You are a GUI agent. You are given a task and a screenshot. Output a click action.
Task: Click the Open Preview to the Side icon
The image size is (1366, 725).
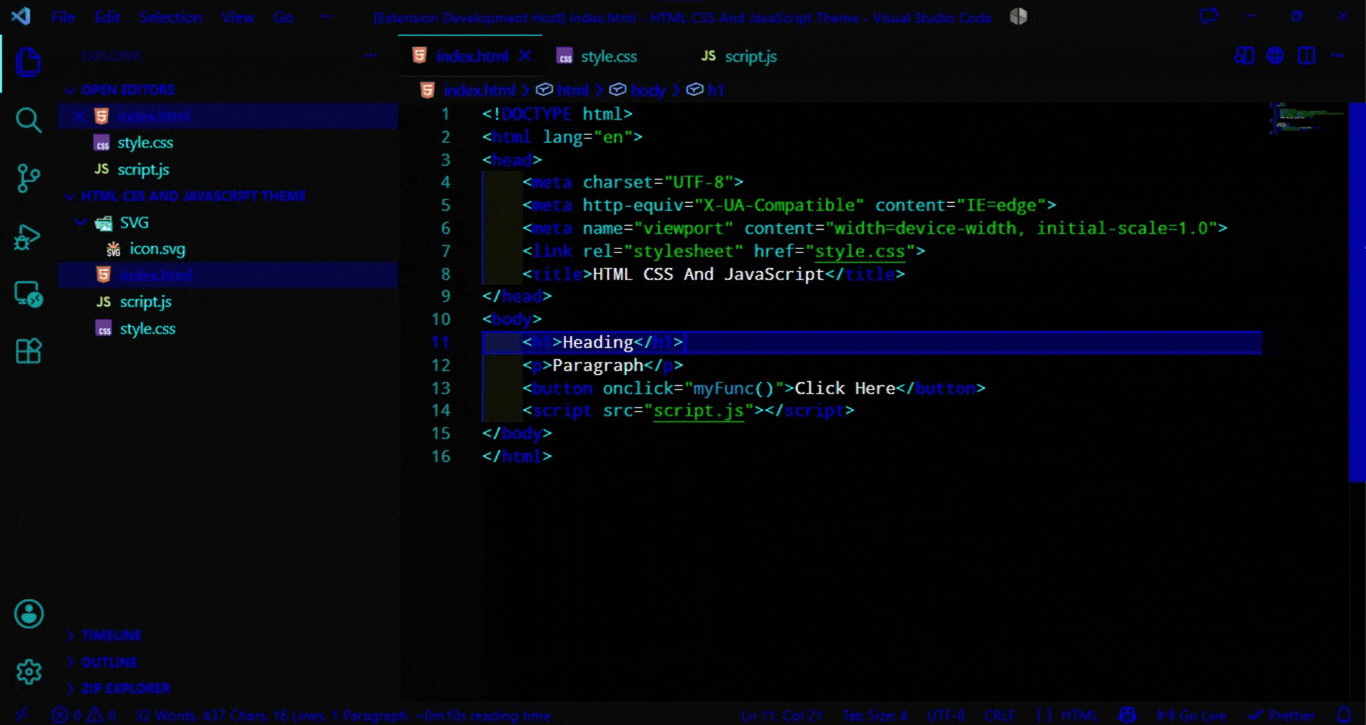[x=1243, y=56]
